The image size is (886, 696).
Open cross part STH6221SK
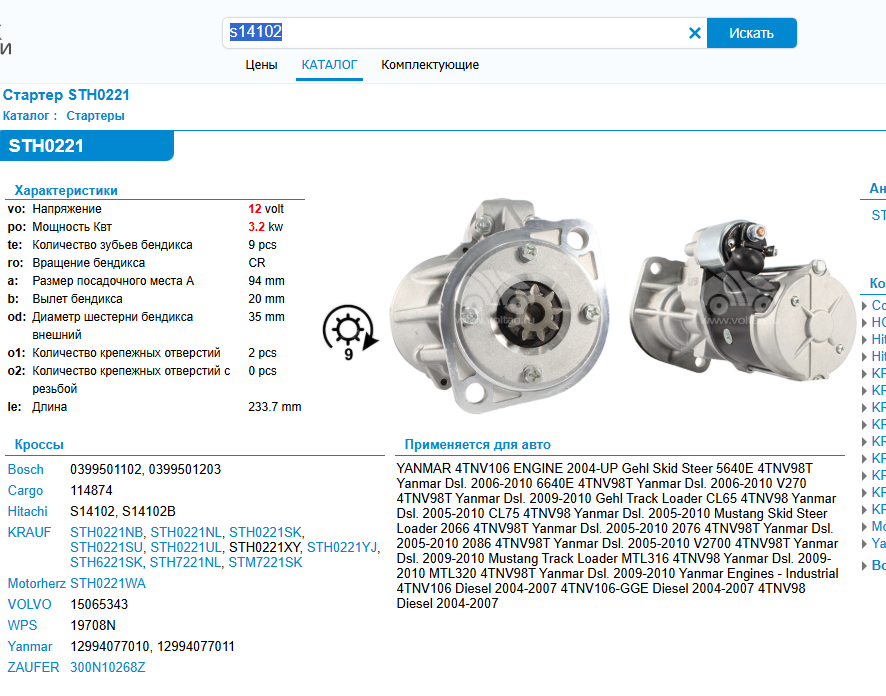(x=106, y=563)
